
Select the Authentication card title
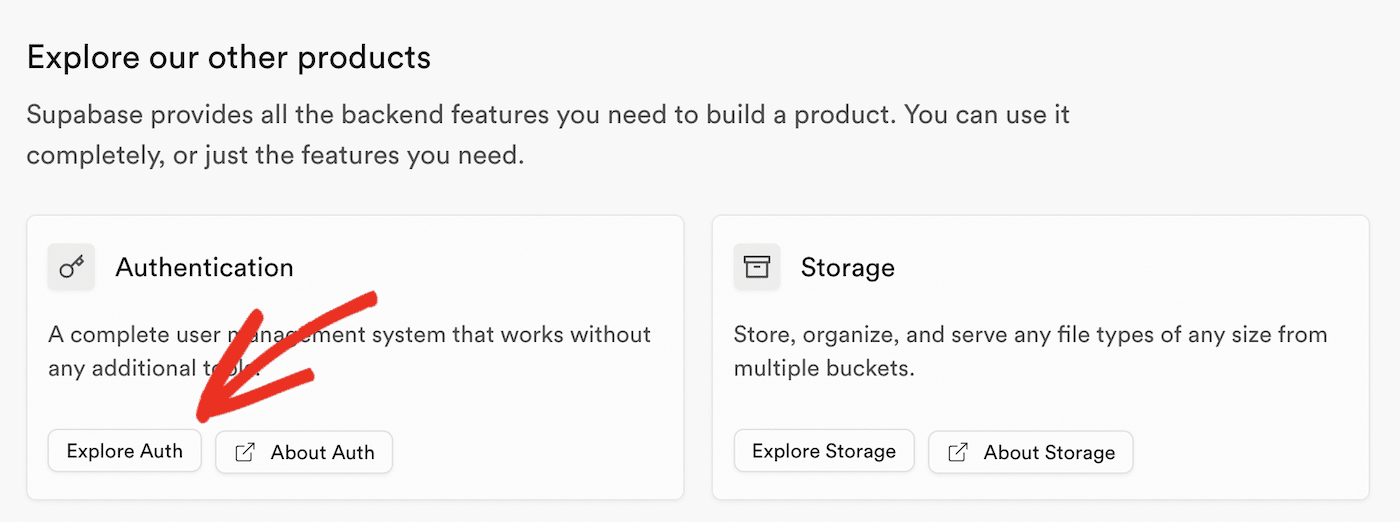tap(204, 267)
